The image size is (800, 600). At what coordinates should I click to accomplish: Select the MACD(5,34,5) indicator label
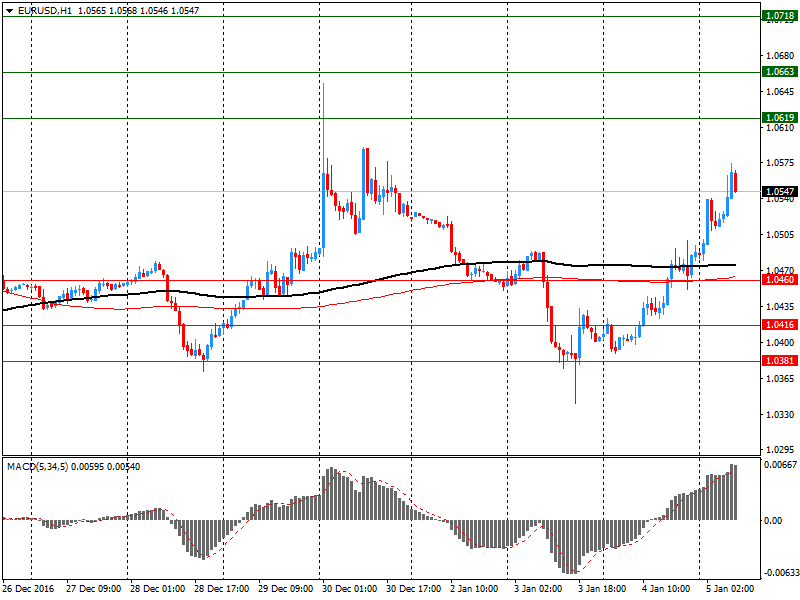[x=37, y=467]
